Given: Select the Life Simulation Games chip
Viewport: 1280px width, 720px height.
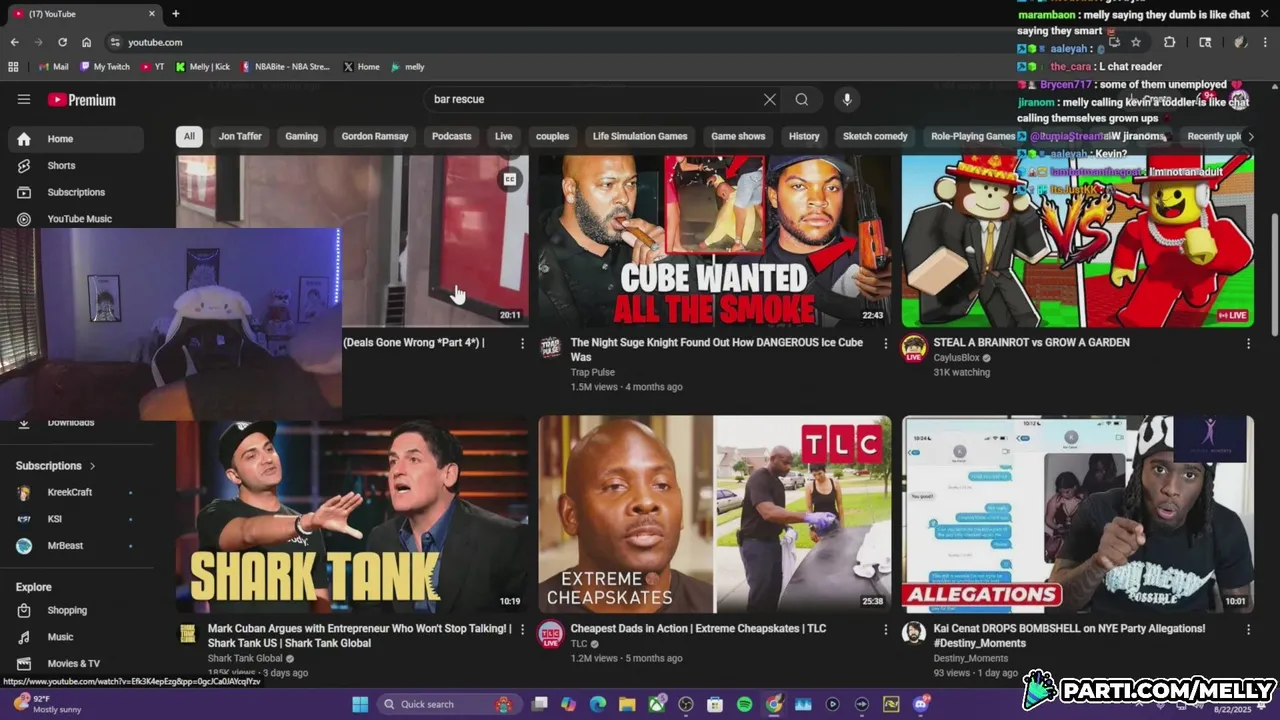Looking at the screenshot, I should click(640, 136).
